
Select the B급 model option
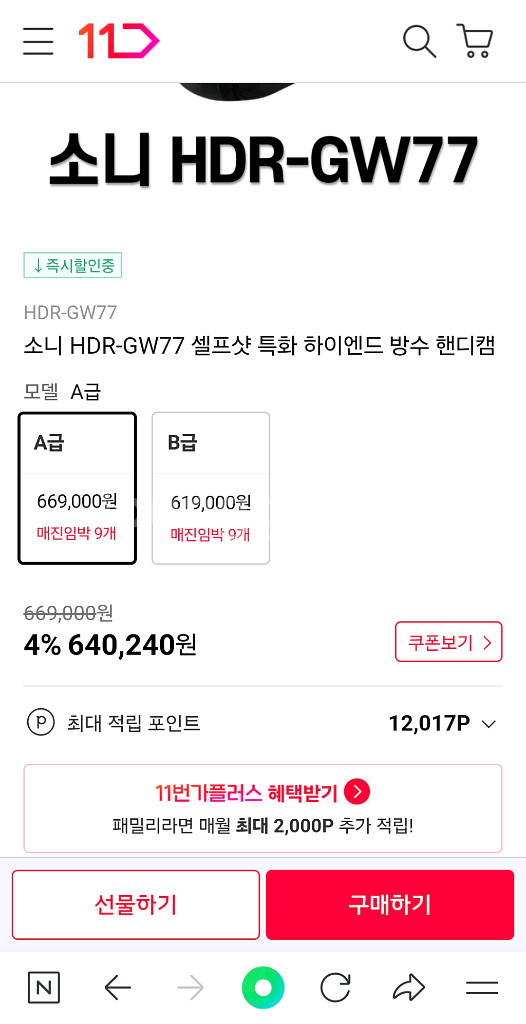point(211,488)
